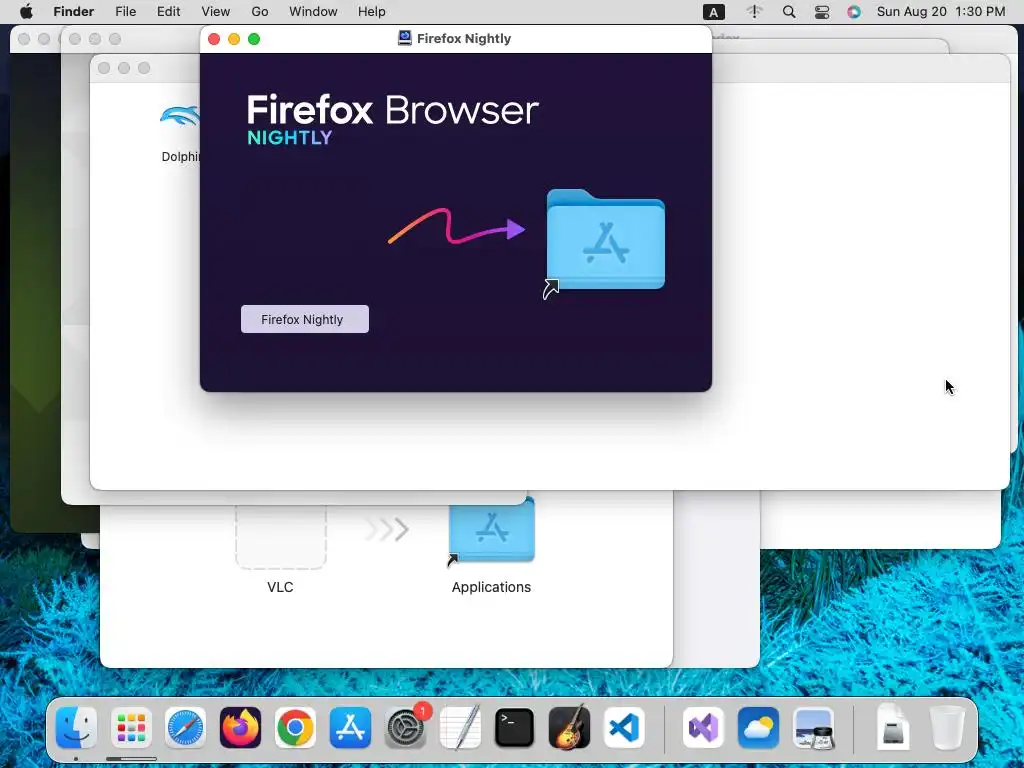
Task: Open the Edit menu
Action: coord(168,12)
